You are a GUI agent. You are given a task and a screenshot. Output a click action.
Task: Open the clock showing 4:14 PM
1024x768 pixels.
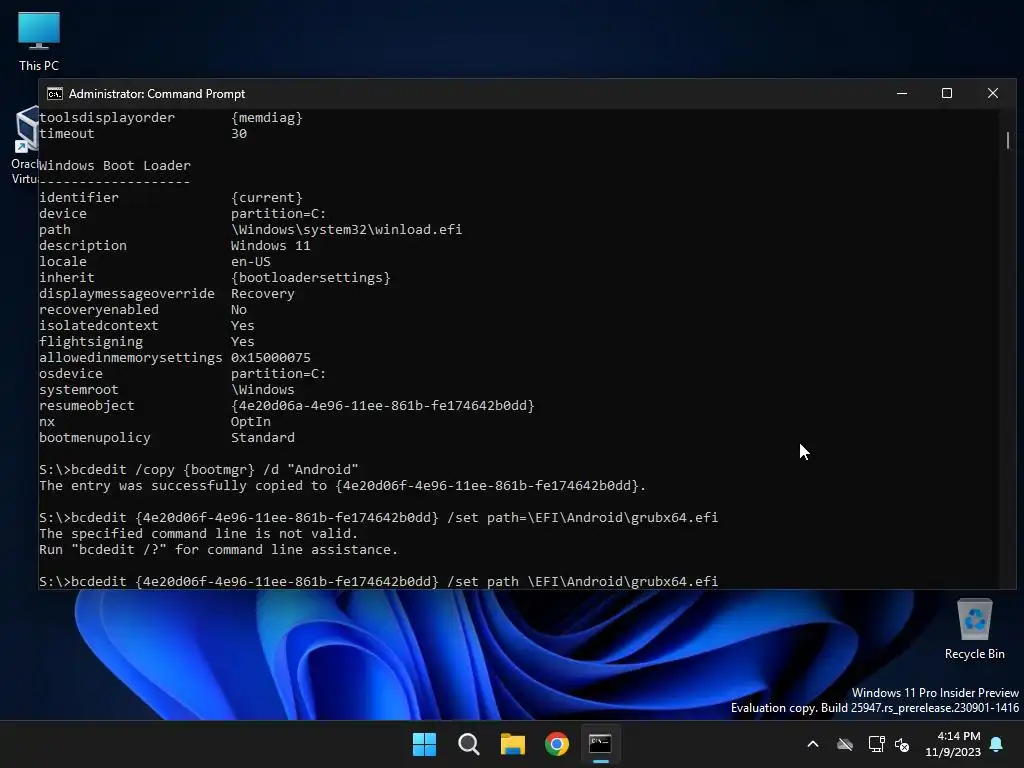pyautogui.click(x=953, y=744)
